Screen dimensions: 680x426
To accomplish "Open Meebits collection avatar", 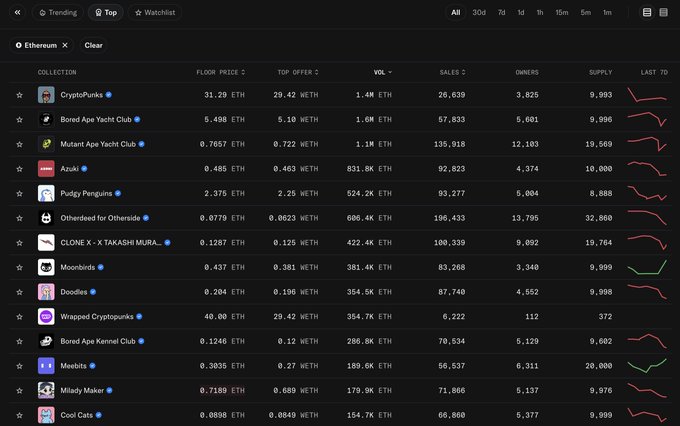I will click(x=46, y=366).
